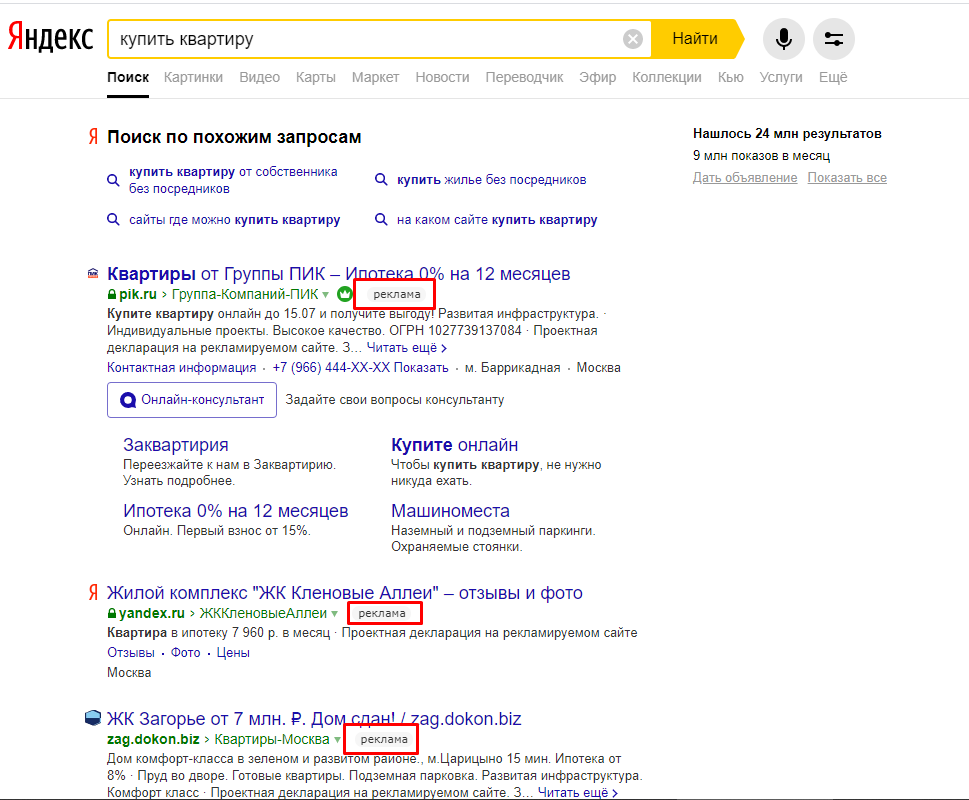Open the Жилой комплекс ЖК Кленовые Аллеи result
The height and width of the screenshot is (800, 969).
coord(345,593)
